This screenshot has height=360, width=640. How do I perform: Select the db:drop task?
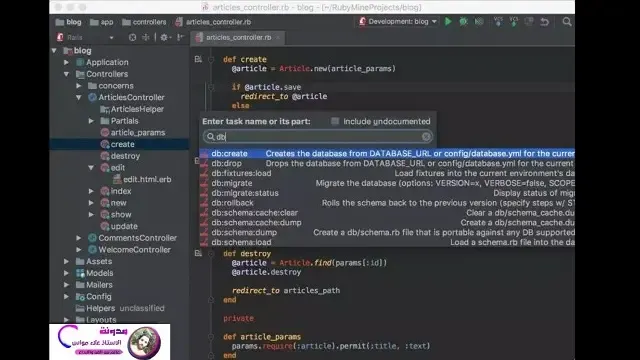(x=387, y=164)
